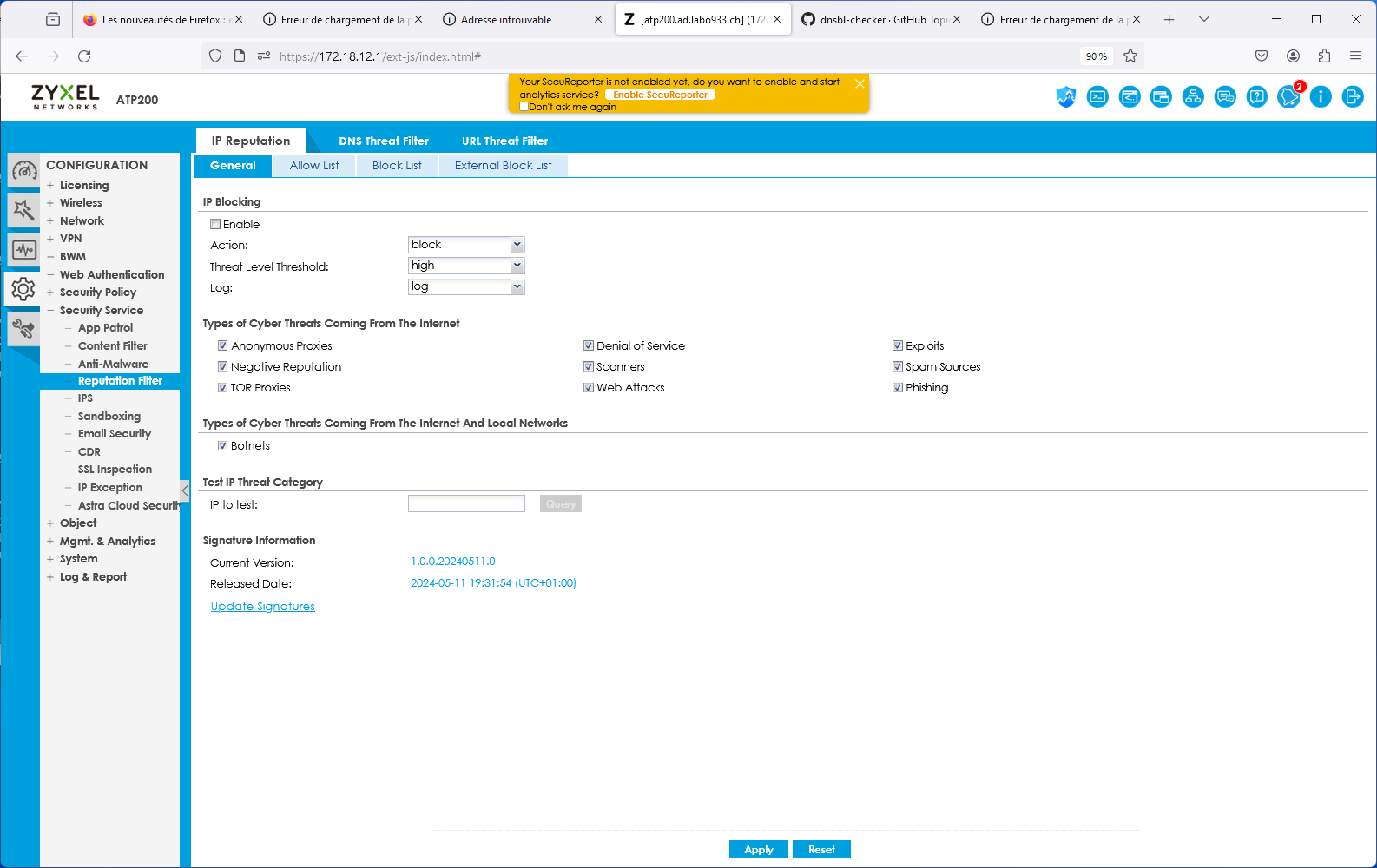This screenshot has height=868, width=1377.
Task: Uncheck the Exploits checkbox
Action: 898,345
